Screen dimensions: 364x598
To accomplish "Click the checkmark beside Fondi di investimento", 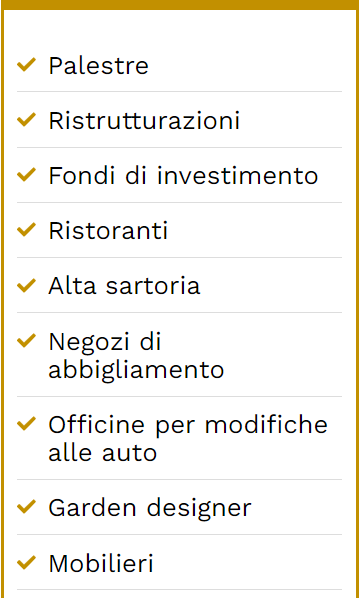I will pyautogui.click(x=26, y=175).
